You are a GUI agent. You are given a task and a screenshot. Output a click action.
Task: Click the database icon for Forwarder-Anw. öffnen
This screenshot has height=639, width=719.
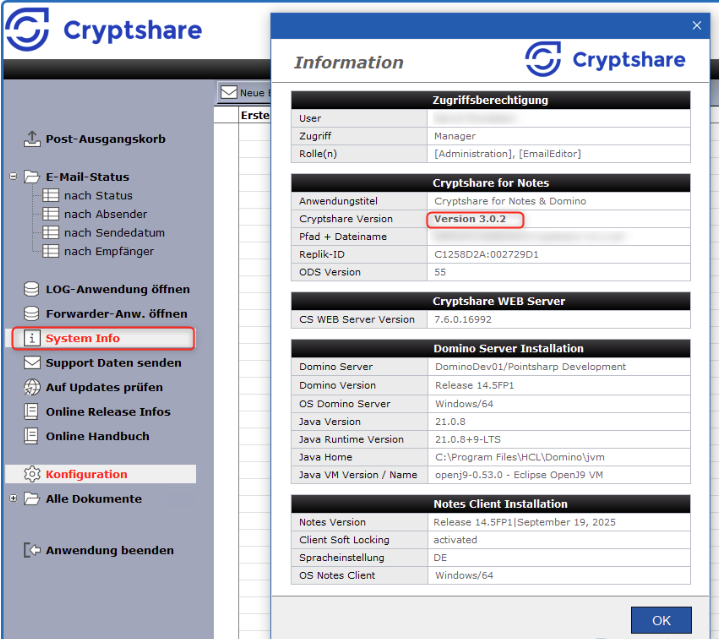(x=32, y=314)
